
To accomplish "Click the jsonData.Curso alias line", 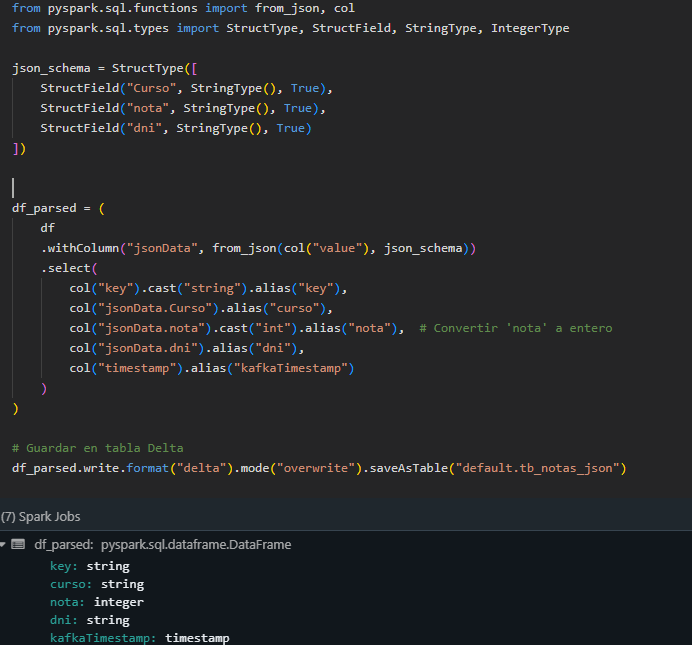I will pyautogui.click(x=201, y=308).
